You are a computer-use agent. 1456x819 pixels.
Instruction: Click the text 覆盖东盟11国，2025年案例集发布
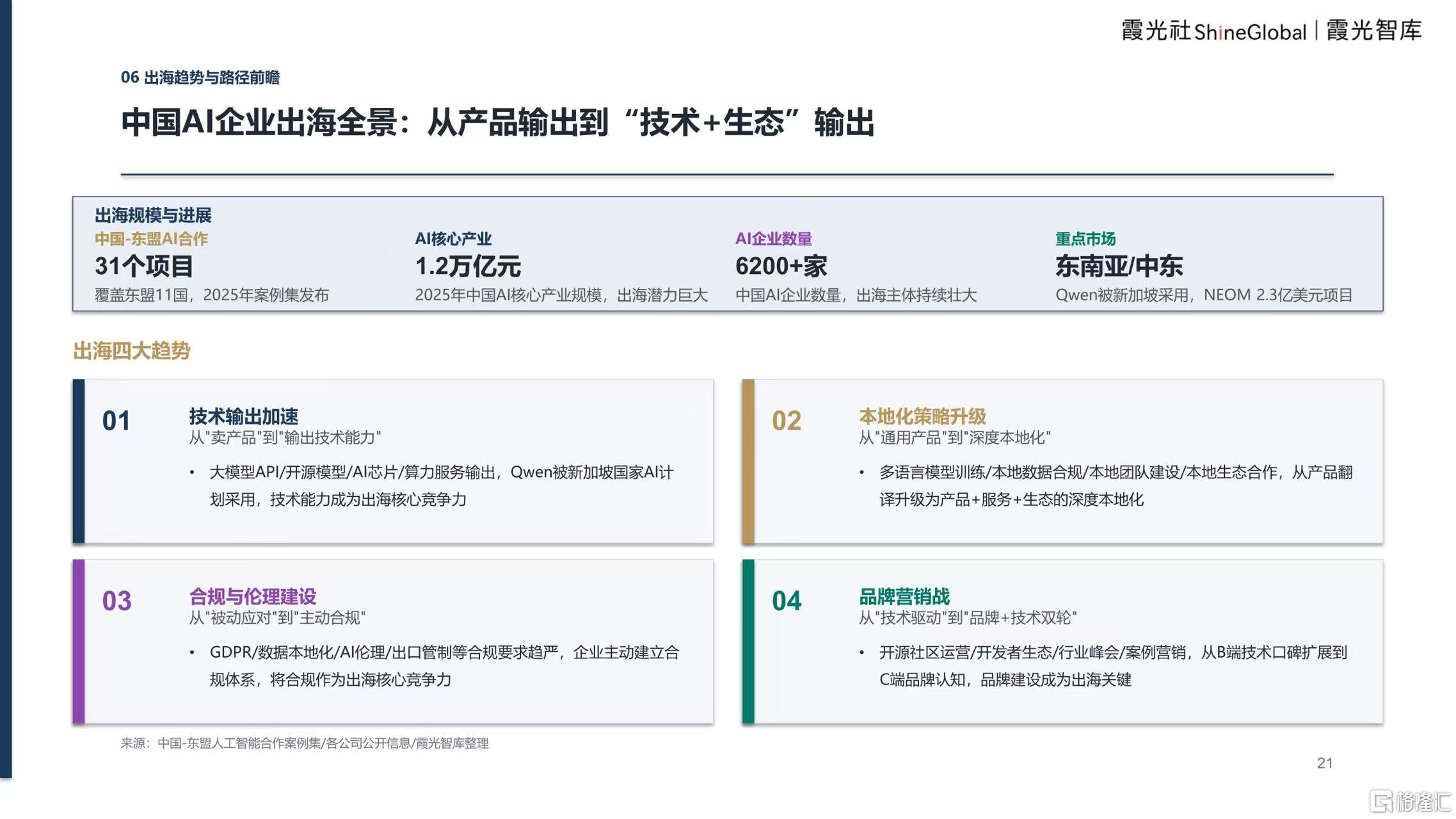(212, 295)
